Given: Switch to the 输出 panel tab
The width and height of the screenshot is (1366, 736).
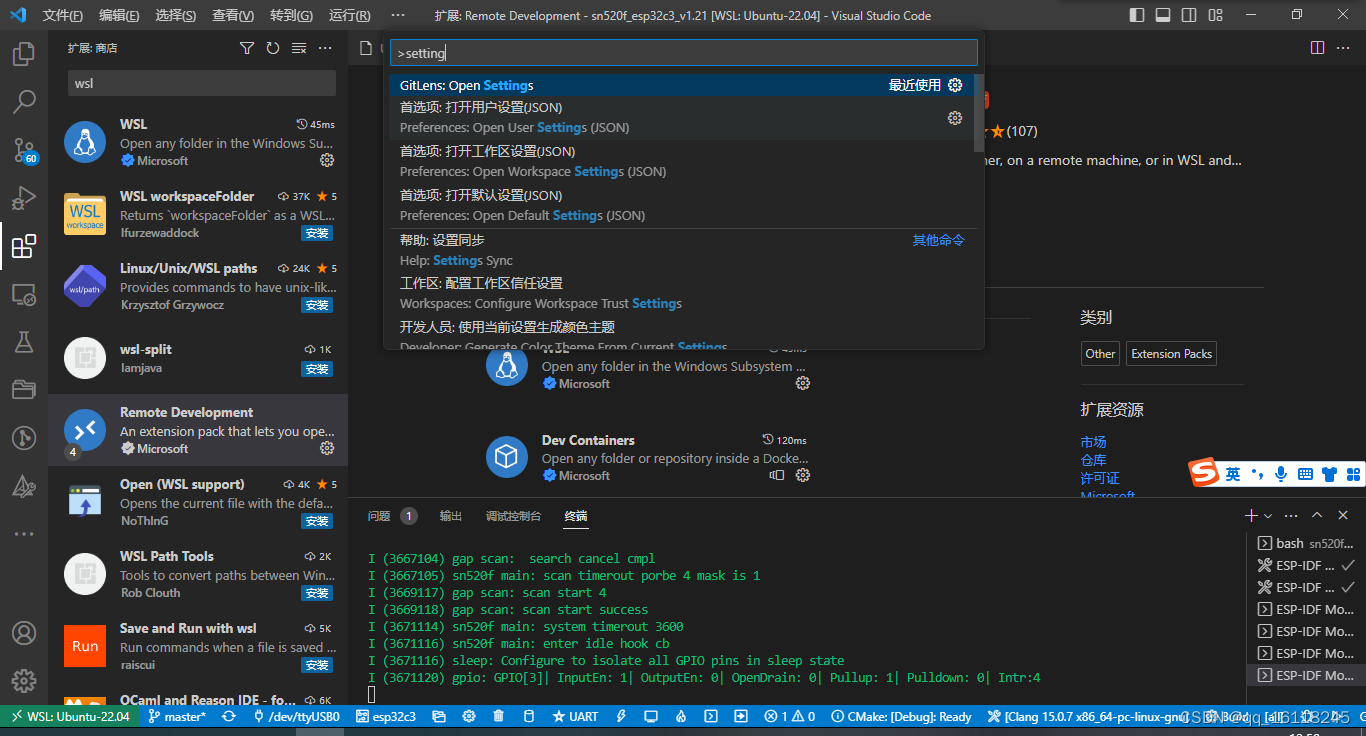Looking at the screenshot, I should (451, 516).
